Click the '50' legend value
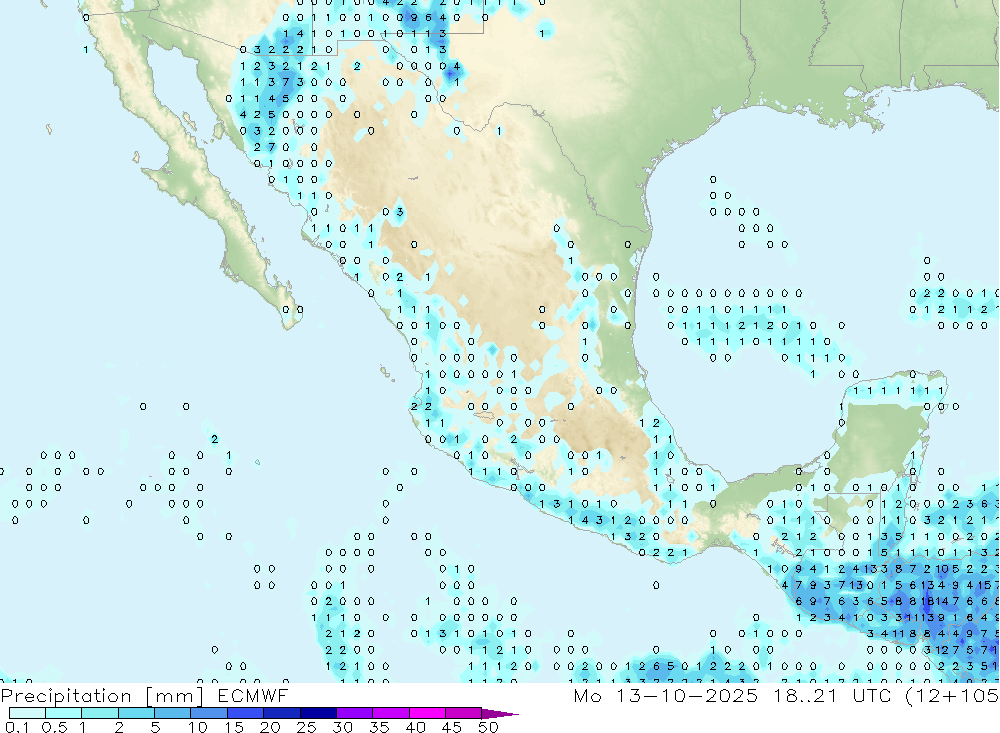The height and width of the screenshot is (733, 1000). [x=488, y=727]
